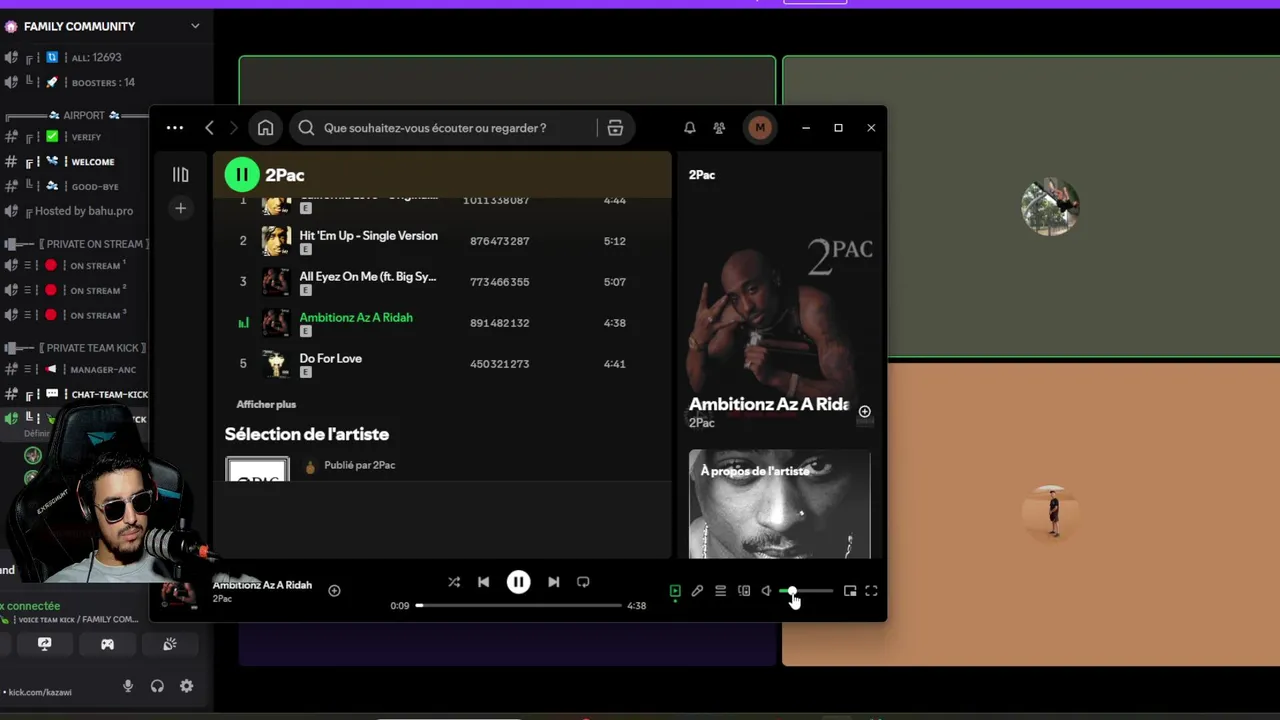Toggle repeat mode
This screenshot has height=720, width=1280.
583,582
